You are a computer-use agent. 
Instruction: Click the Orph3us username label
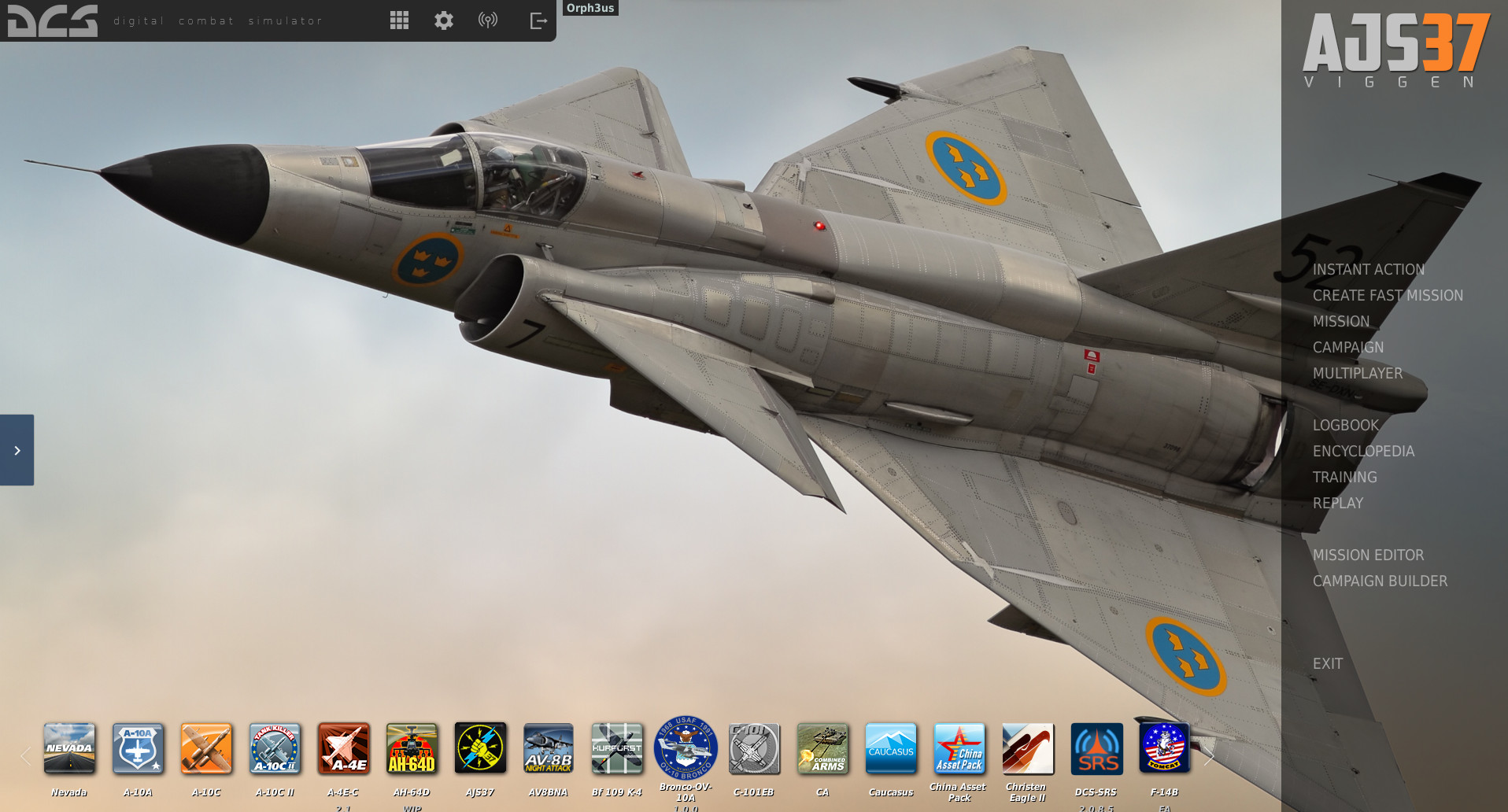click(x=590, y=8)
